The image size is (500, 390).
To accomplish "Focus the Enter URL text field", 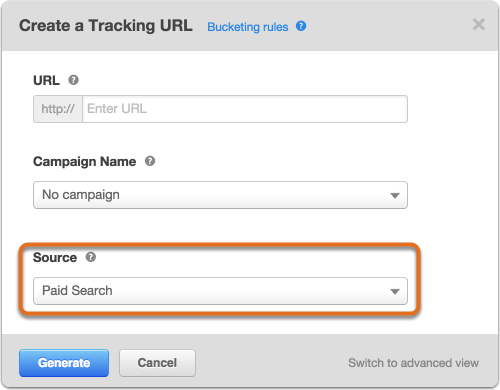I will pos(245,109).
